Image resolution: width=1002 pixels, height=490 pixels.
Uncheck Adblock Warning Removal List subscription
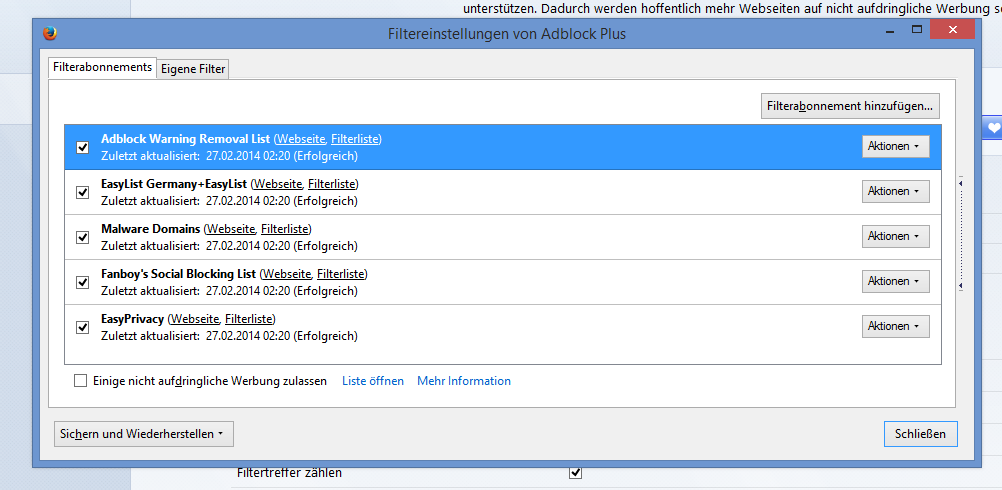tap(82, 148)
